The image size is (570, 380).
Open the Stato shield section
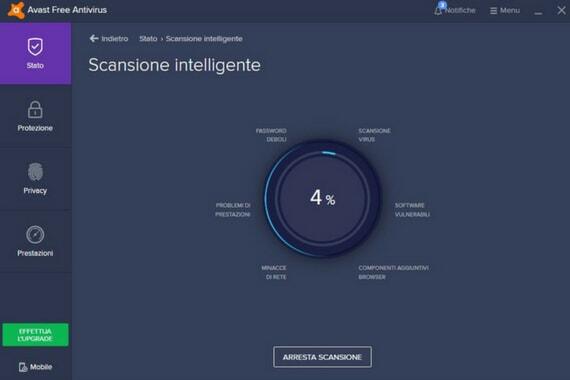(35, 53)
